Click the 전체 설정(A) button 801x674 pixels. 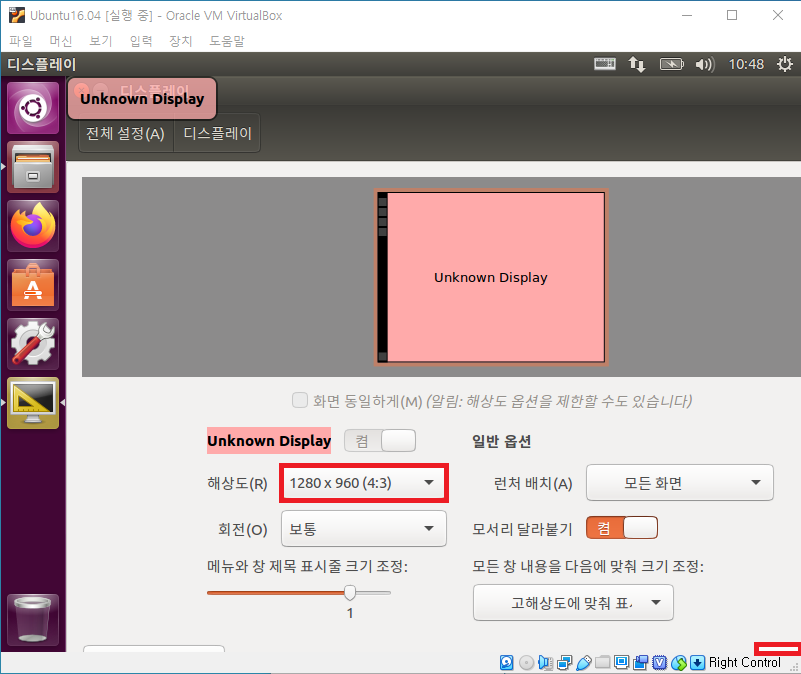(126, 133)
